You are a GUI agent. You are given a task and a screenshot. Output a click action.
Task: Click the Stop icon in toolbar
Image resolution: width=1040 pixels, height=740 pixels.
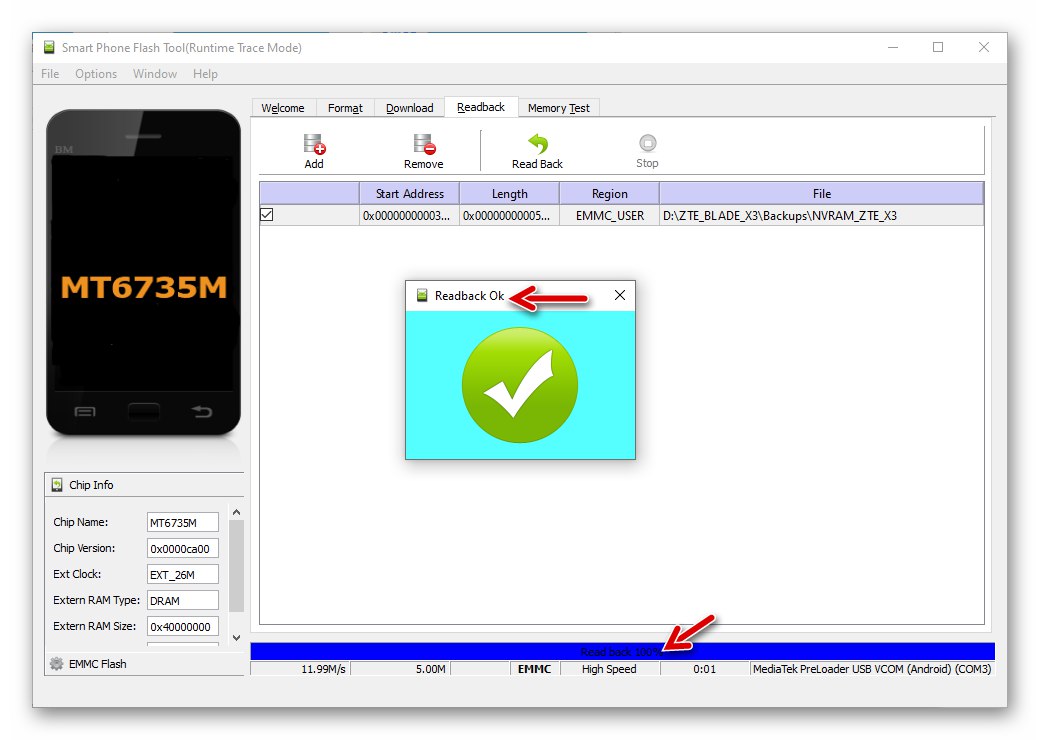click(x=647, y=143)
